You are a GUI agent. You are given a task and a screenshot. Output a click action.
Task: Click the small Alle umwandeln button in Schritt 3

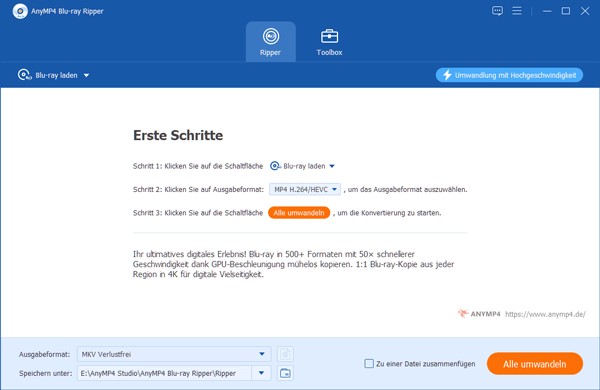click(x=299, y=213)
